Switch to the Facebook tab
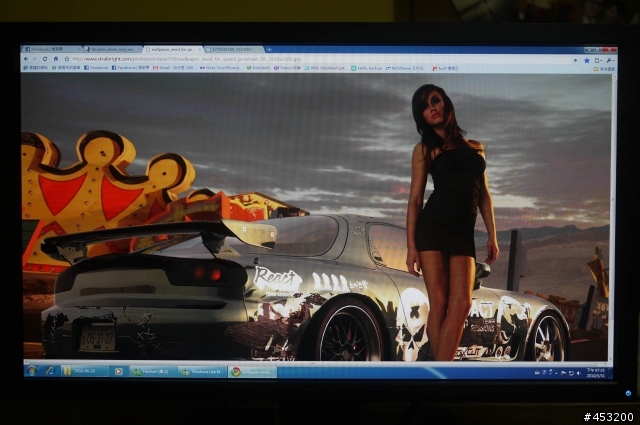The height and width of the screenshot is (425, 640). tap(50, 49)
